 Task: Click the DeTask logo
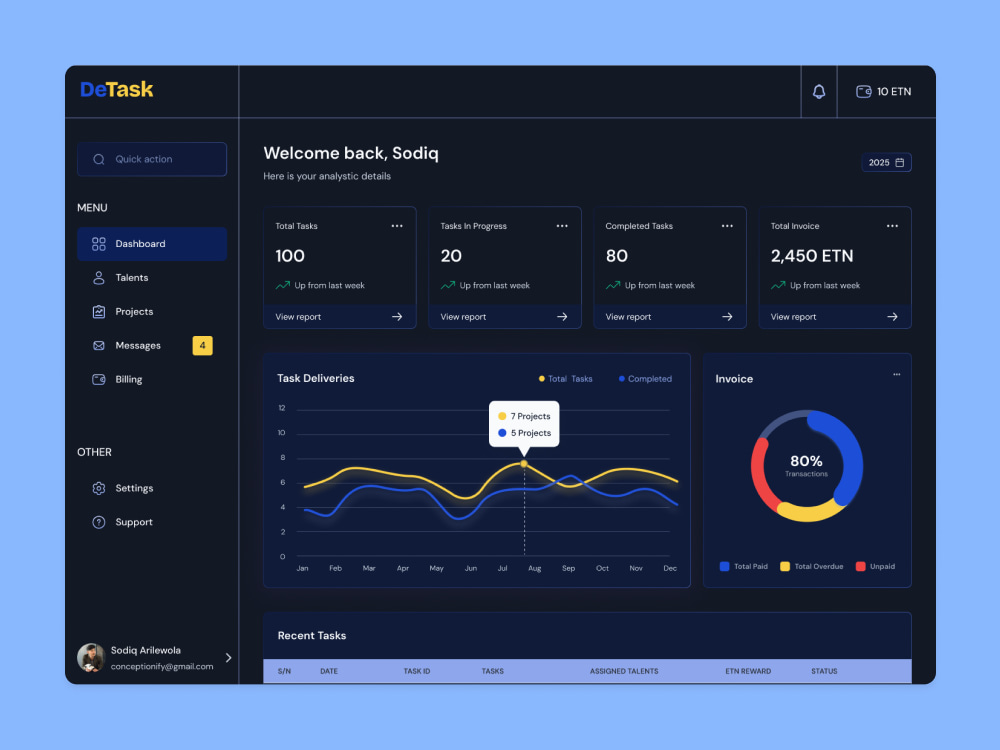117,89
